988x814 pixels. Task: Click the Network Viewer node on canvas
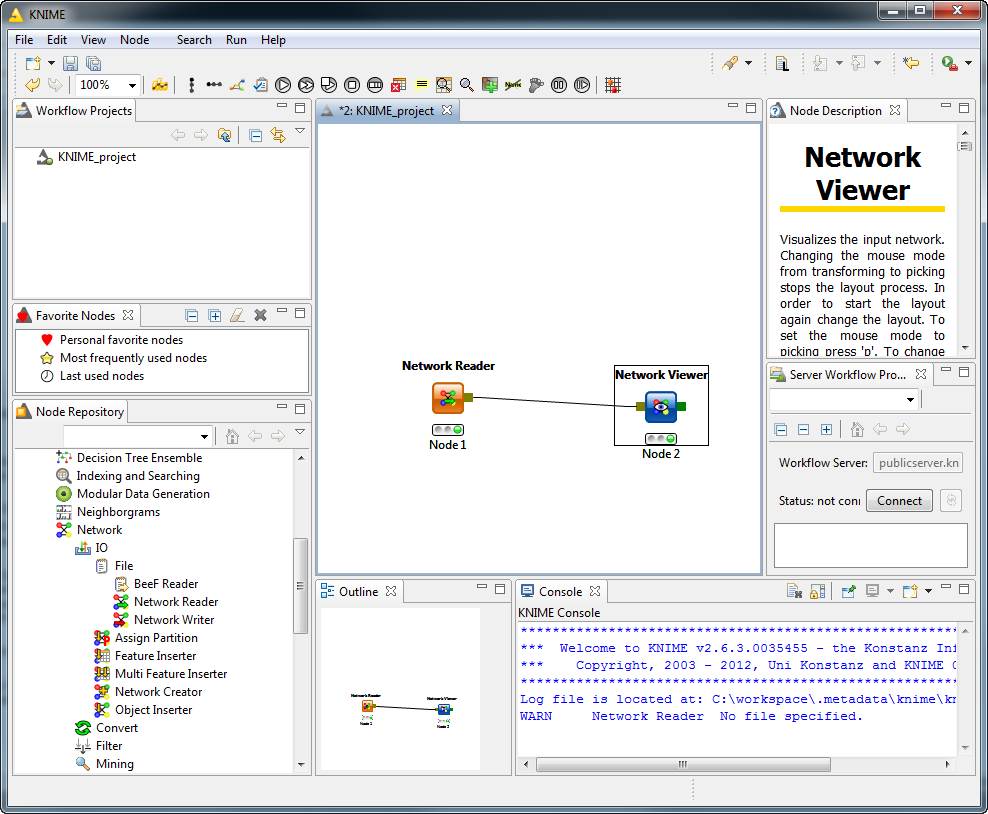[661, 407]
